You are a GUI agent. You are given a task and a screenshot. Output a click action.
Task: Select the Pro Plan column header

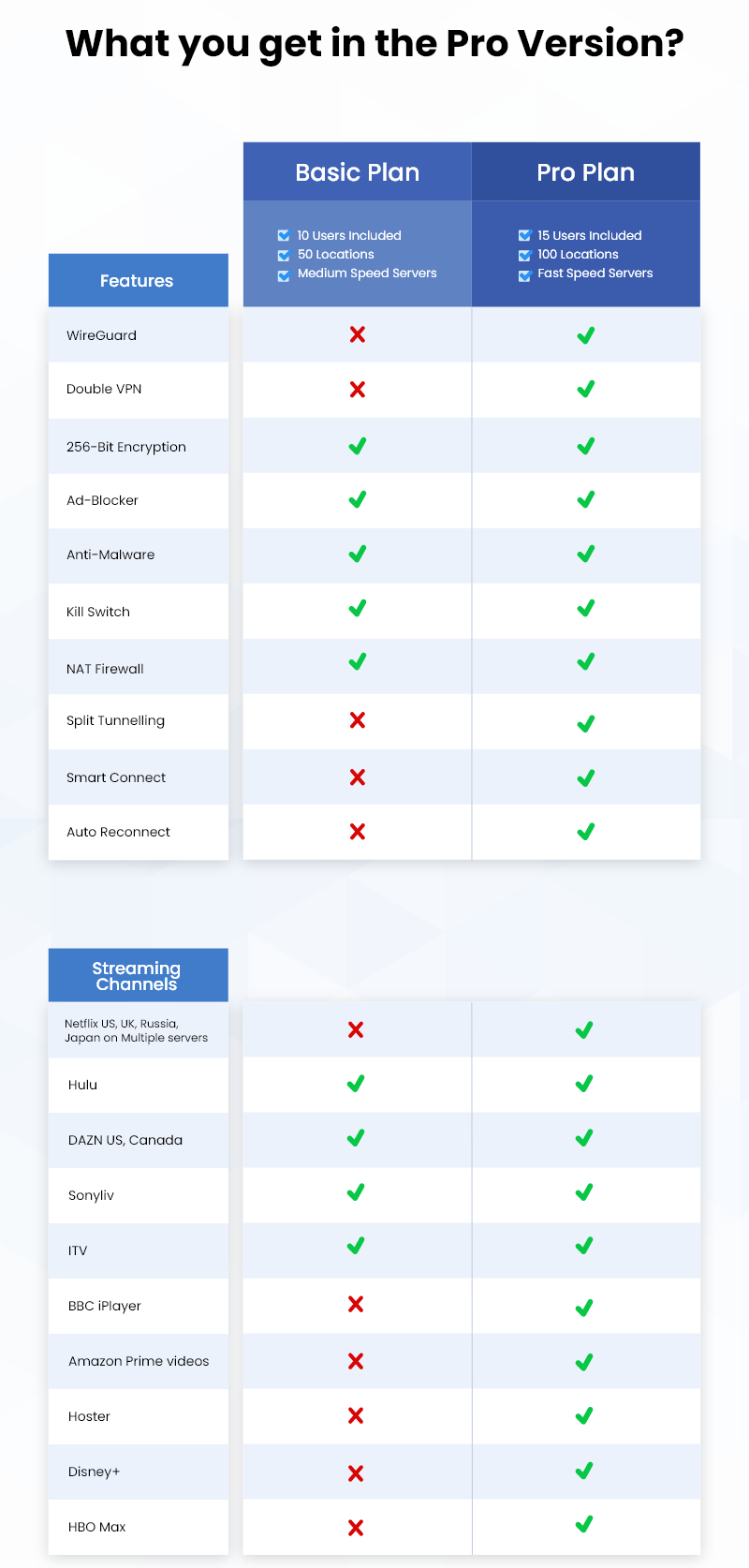[585, 172]
